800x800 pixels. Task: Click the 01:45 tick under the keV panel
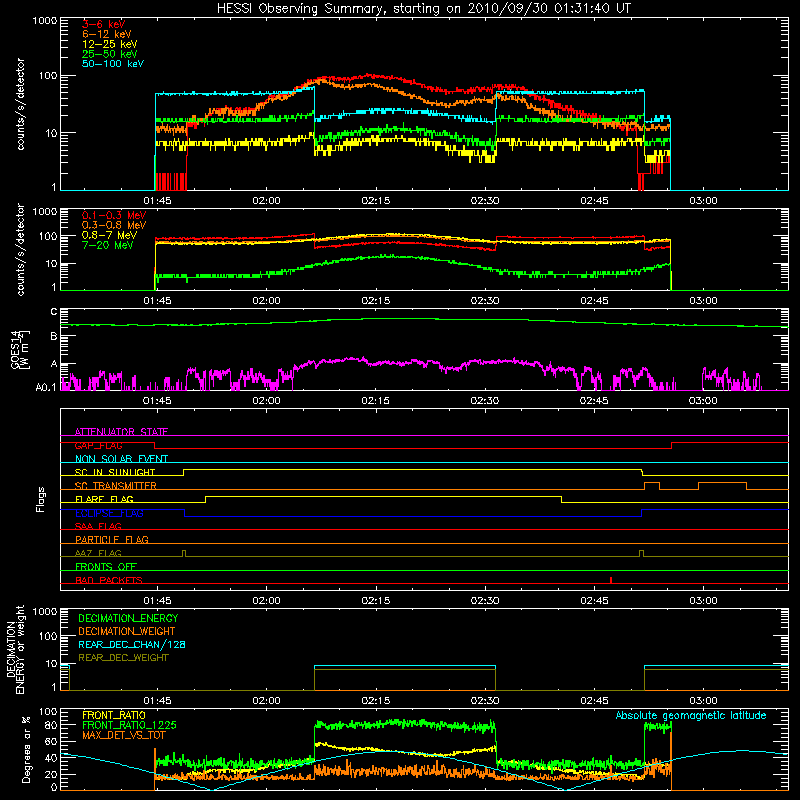pos(157,201)
